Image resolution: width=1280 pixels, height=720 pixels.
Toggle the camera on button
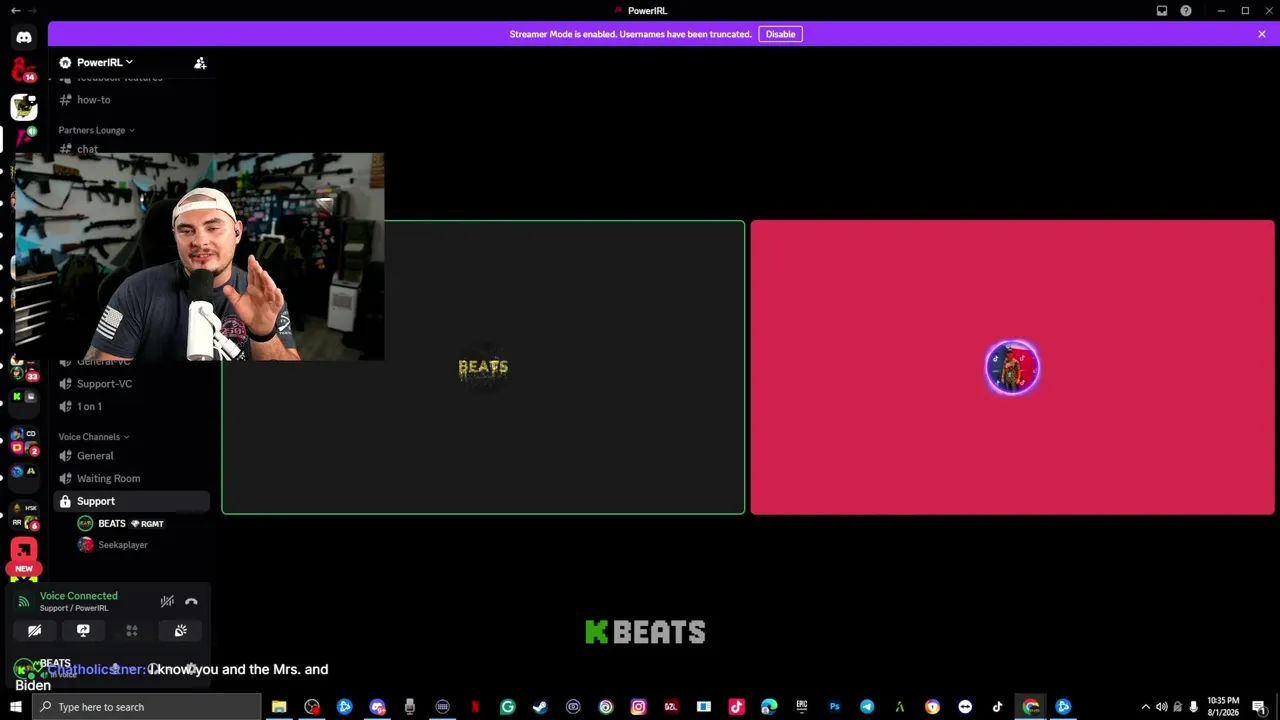click(34, 630)
